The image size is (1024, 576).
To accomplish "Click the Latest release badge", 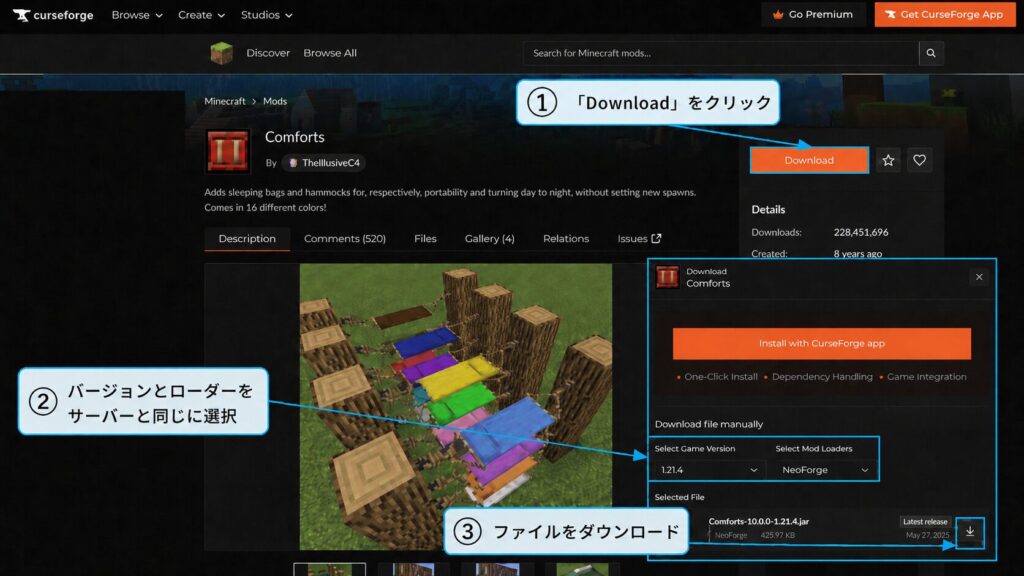I will click(925, 521).
